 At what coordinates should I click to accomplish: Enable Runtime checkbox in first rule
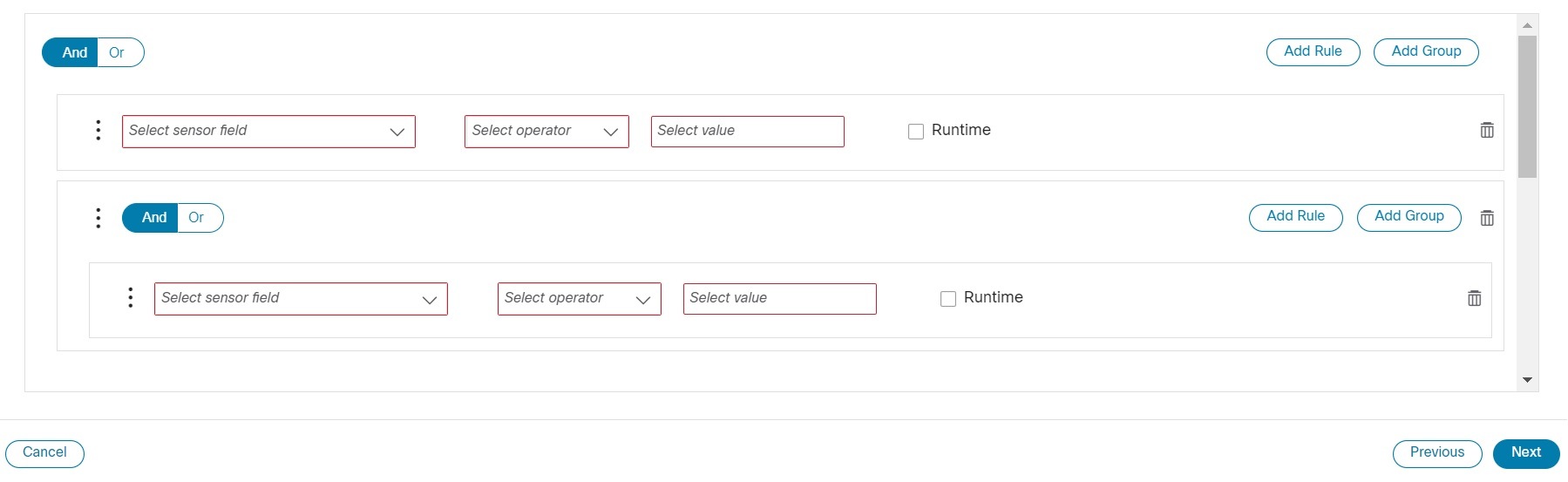coord(916,132)
